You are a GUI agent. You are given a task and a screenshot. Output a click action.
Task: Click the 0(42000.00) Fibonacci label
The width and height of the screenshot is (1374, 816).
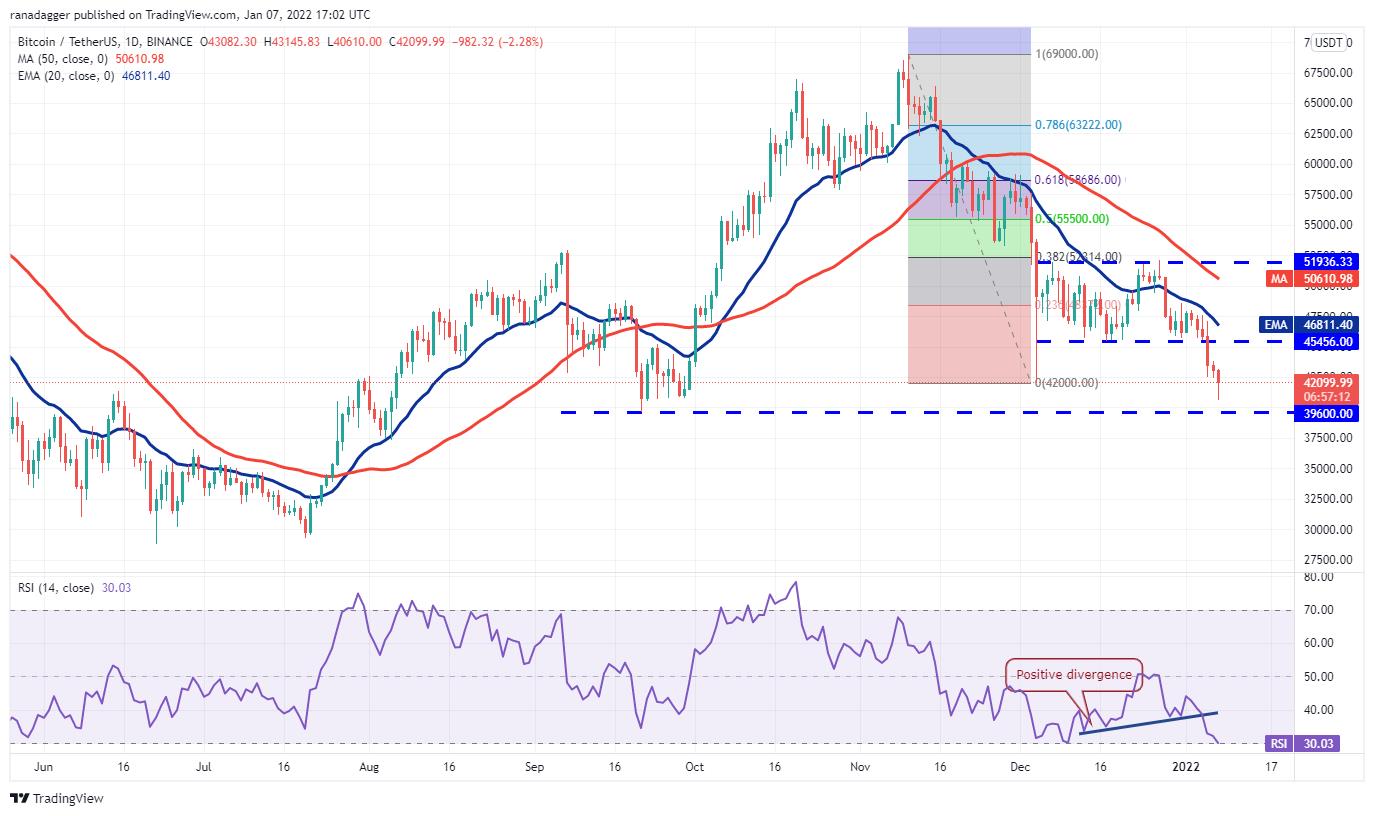[x=1067, y=382]
